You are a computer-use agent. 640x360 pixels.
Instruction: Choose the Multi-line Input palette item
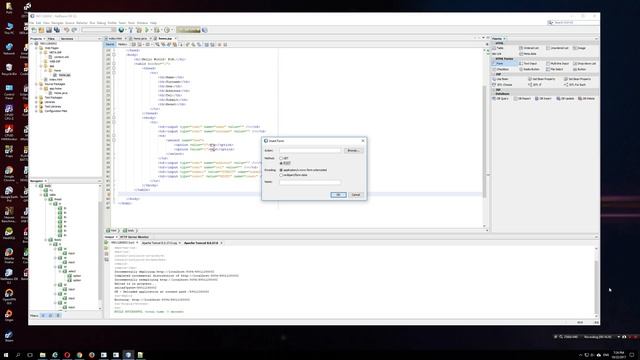pos(558,64)
